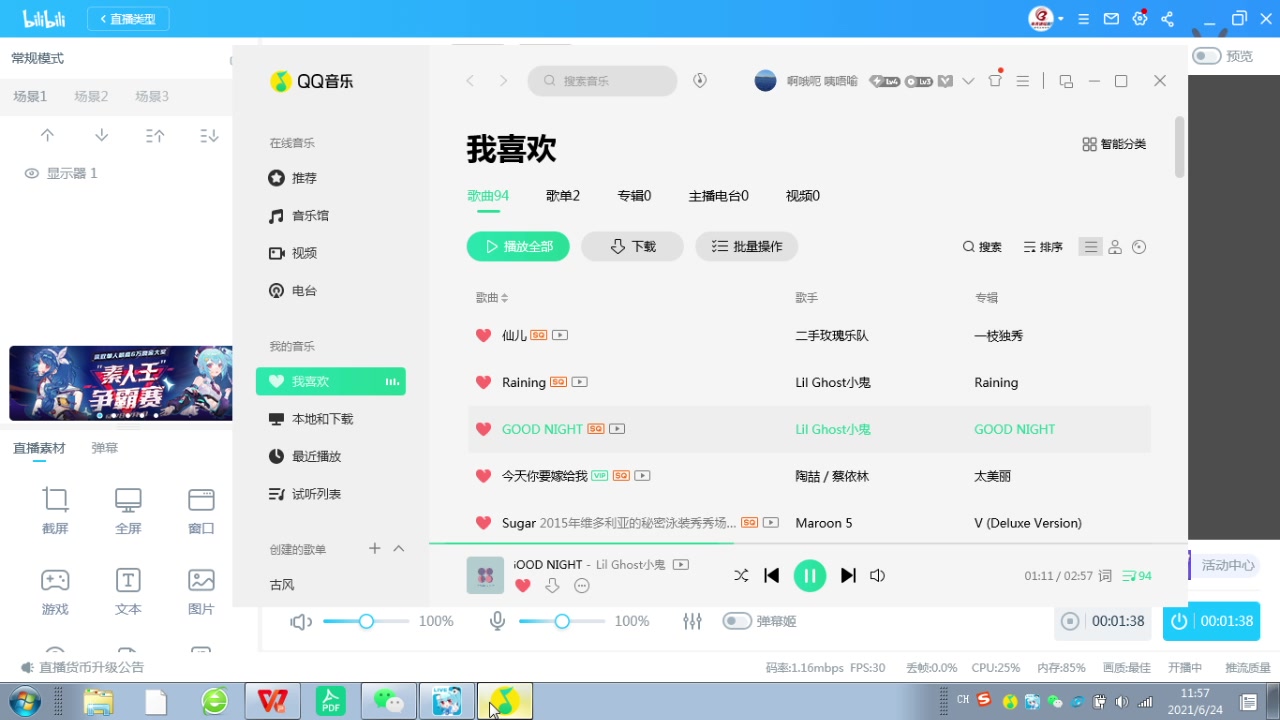
Task: Click the bilibili speaker volume slider
Action: [x=366, y=621]
